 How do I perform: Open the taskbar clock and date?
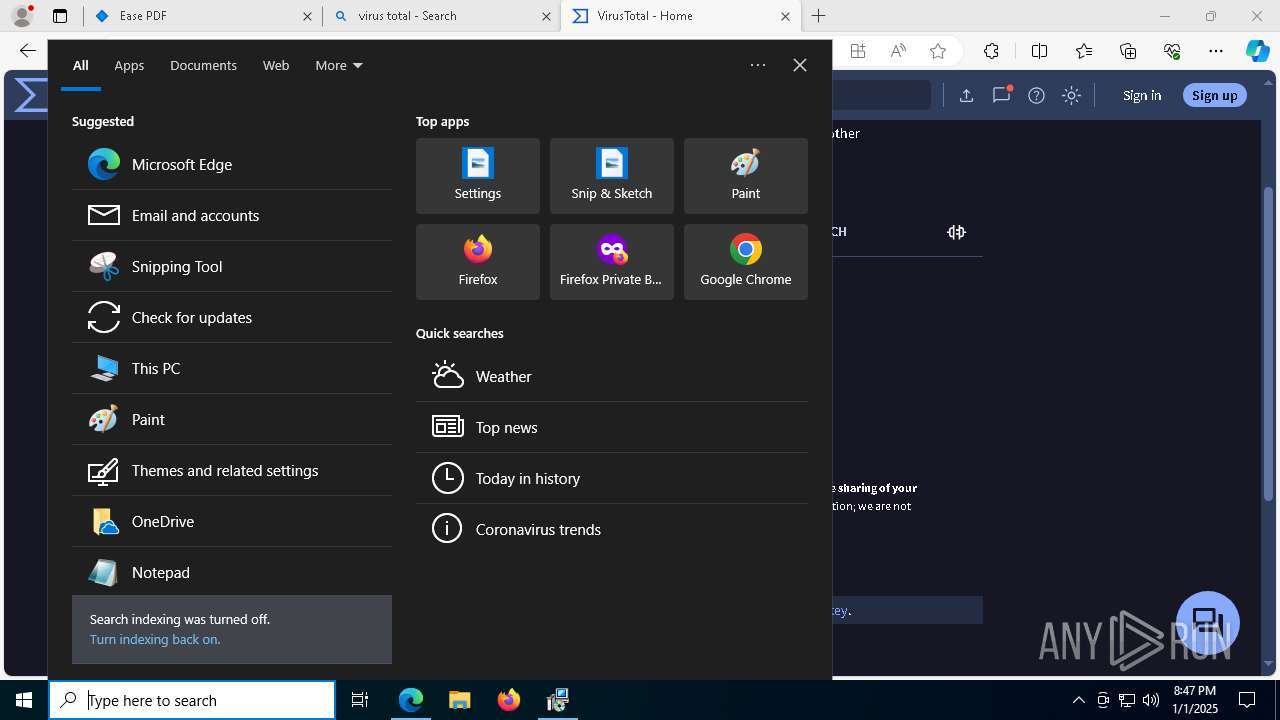(x=1194, y=700)
